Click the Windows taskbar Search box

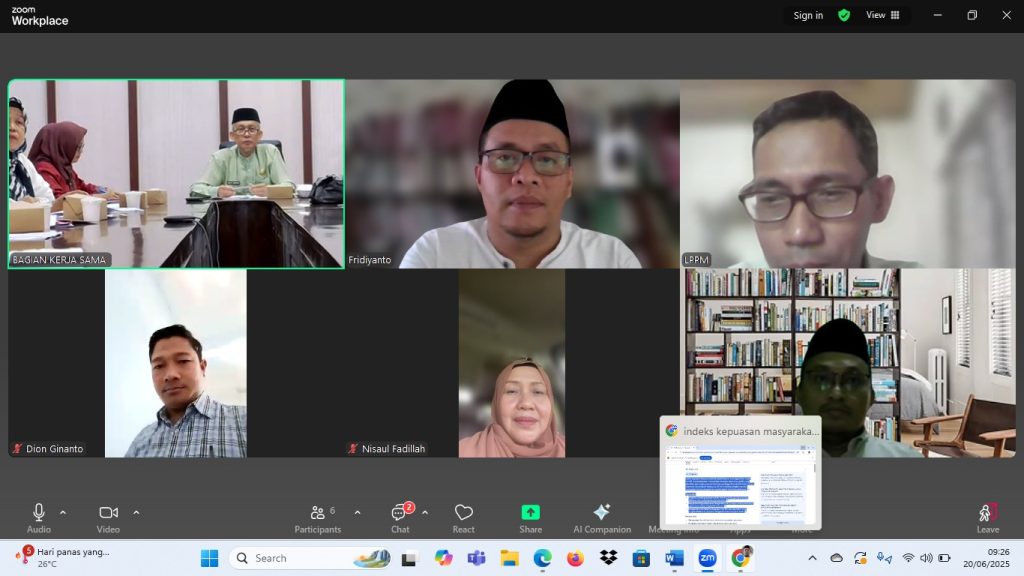coord(310,558)
